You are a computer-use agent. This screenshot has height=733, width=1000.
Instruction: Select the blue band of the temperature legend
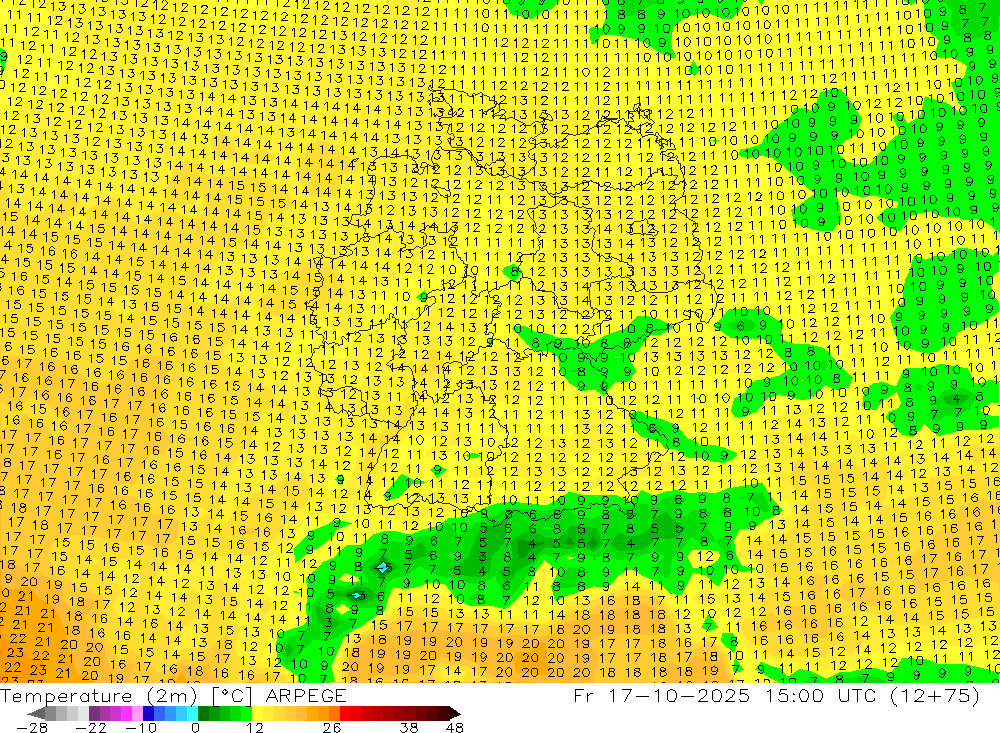[170, 713]
